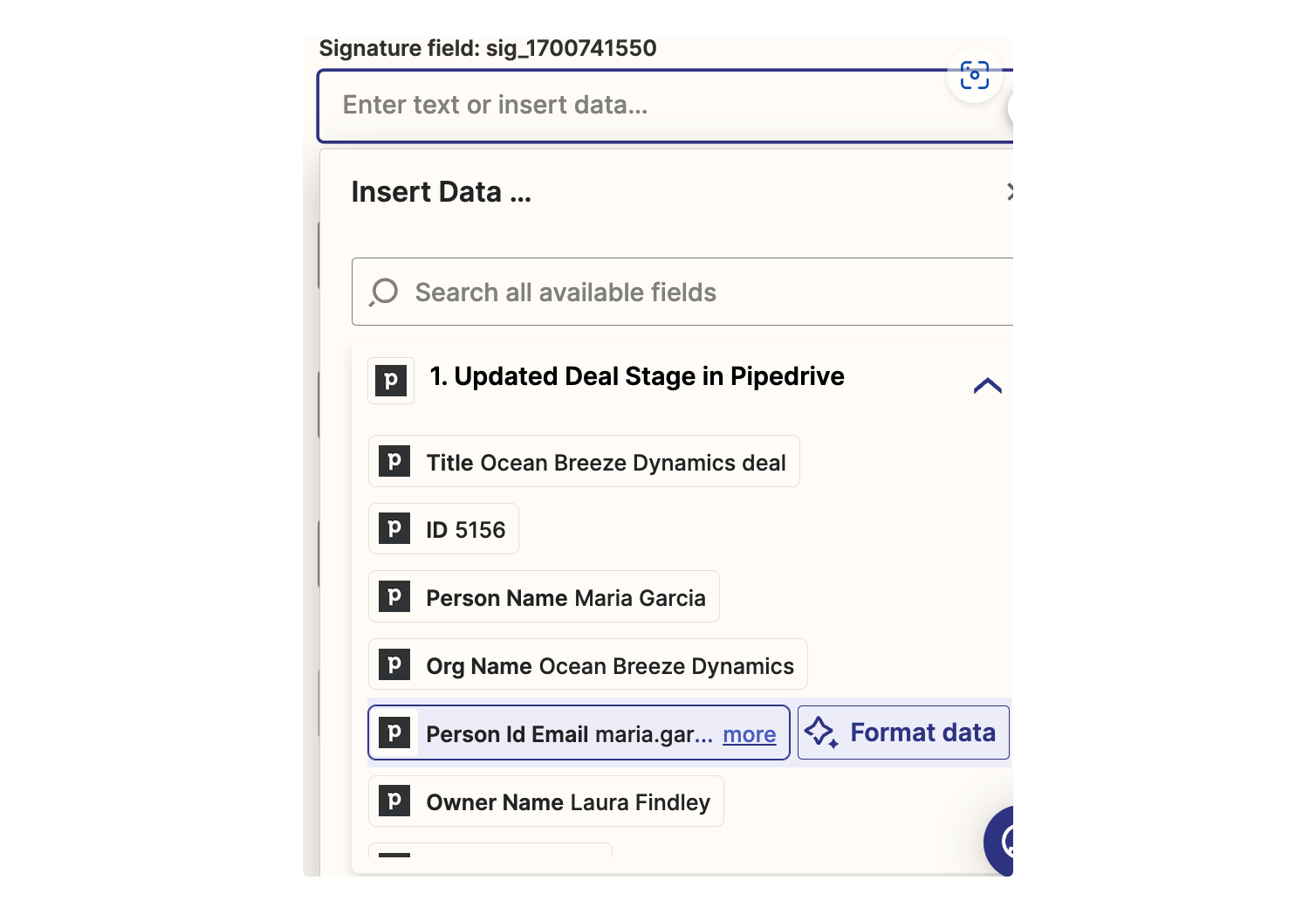
Task: Click the partially visible pill below Owner Name
Action: (x=490, y=850)
